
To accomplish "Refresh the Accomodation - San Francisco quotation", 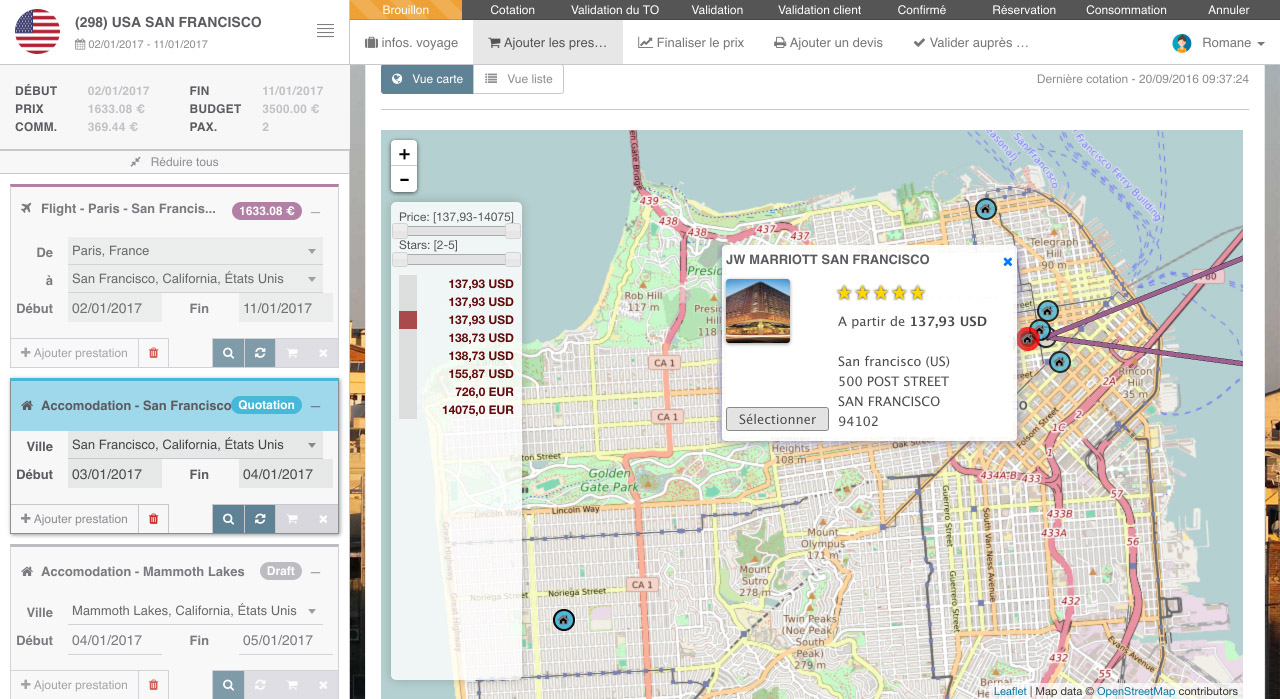I will 260,519.
